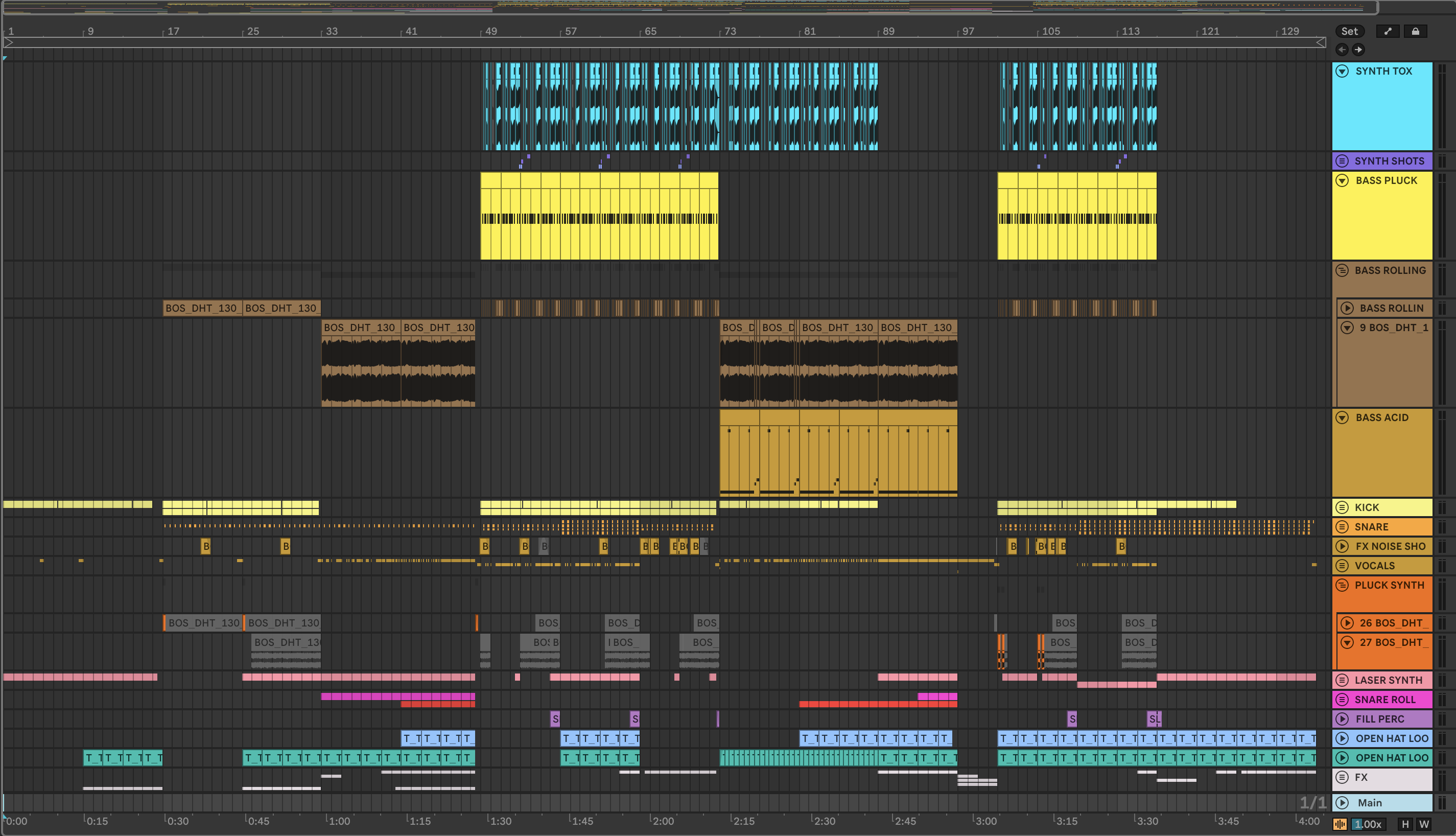Collapse the SYNTH TOX track
Viewport: 1456px width, 836px height.
(1342, 71)
